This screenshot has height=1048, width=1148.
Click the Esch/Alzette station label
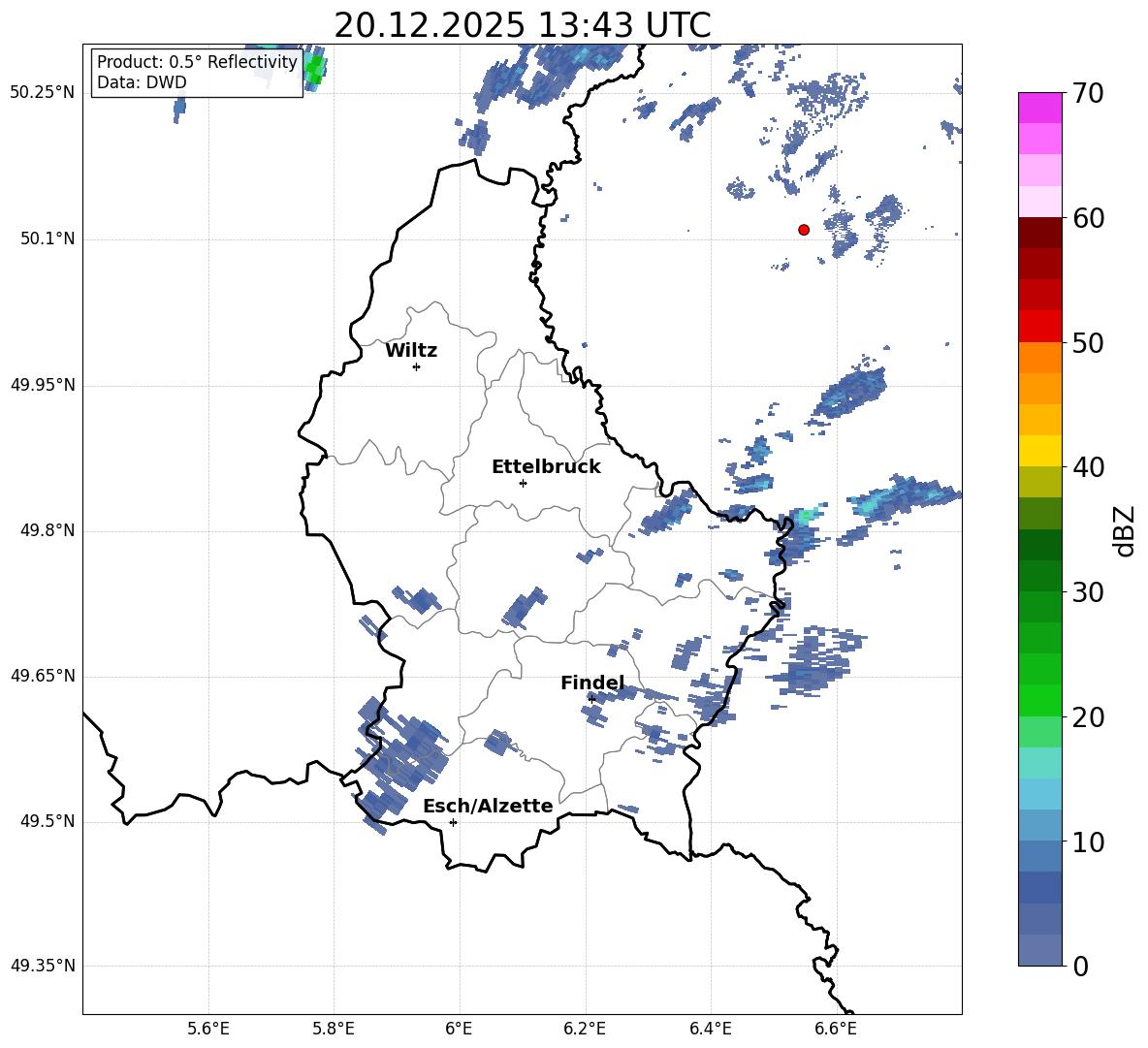click(488, 806)
